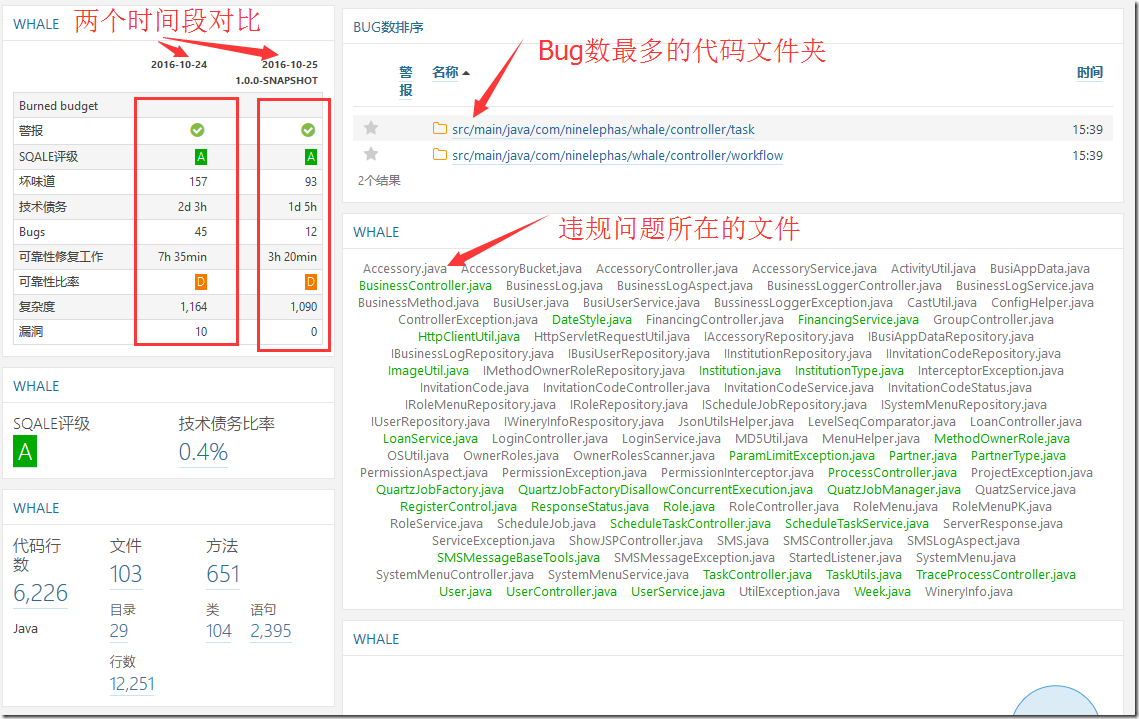Open total lines count 12,251

tap(132, 683)
